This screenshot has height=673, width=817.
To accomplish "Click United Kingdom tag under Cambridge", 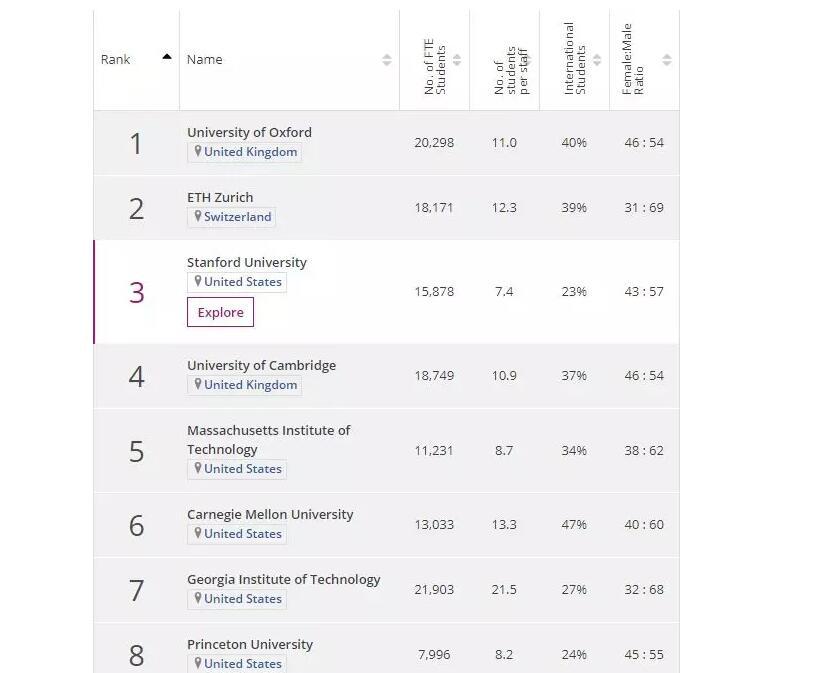I will [x=250, y=385].
